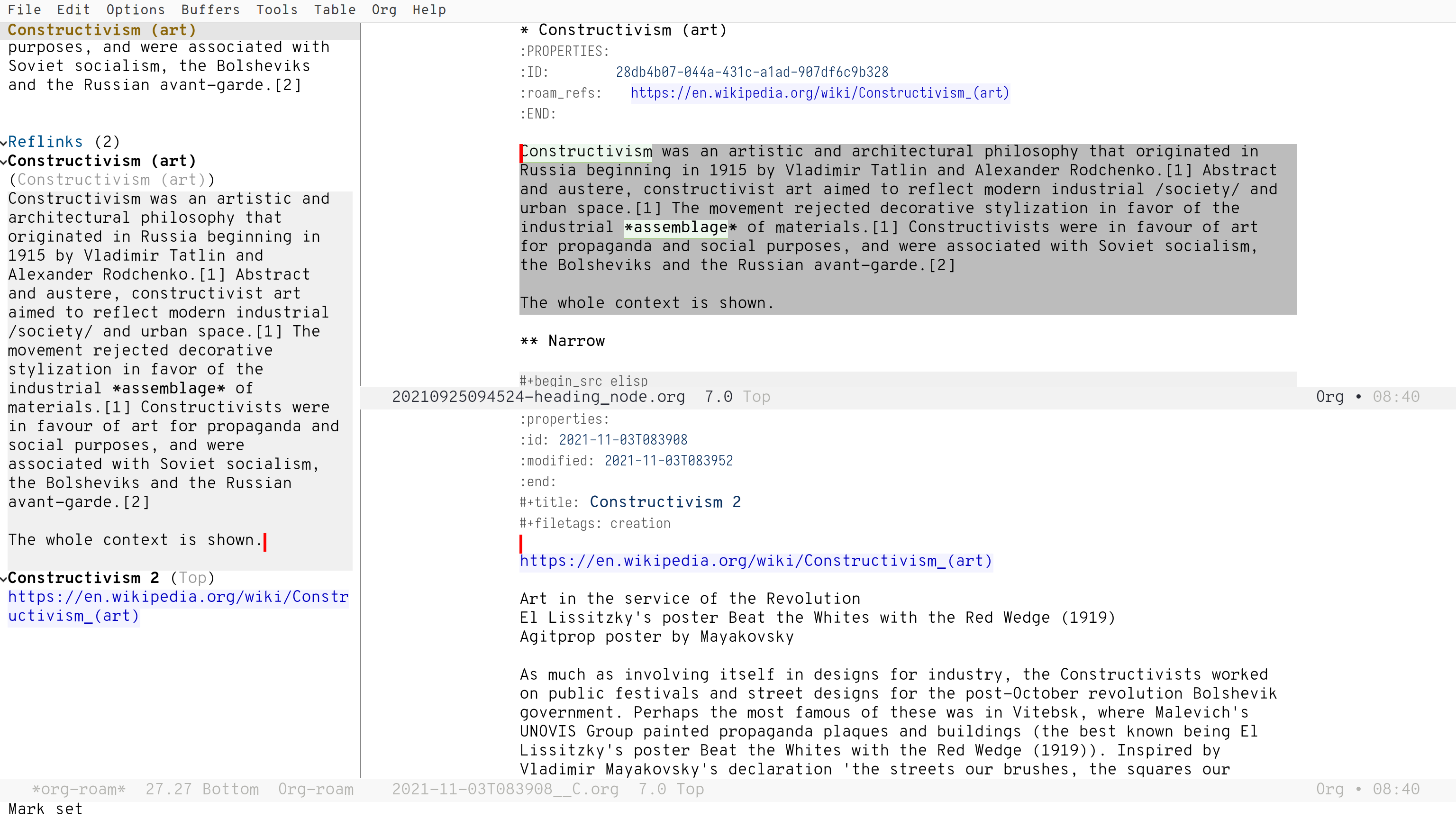Click the Constructivism Wikipedia link below filetags
This screenshot has height=819, width=1456.
[755, 561]
